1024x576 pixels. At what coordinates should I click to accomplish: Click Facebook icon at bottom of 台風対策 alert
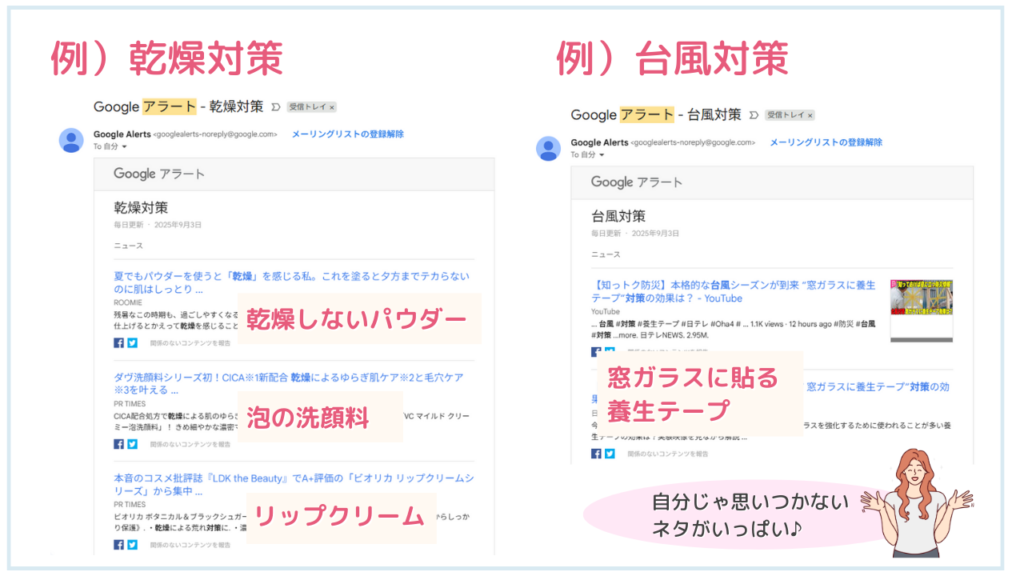596,453
